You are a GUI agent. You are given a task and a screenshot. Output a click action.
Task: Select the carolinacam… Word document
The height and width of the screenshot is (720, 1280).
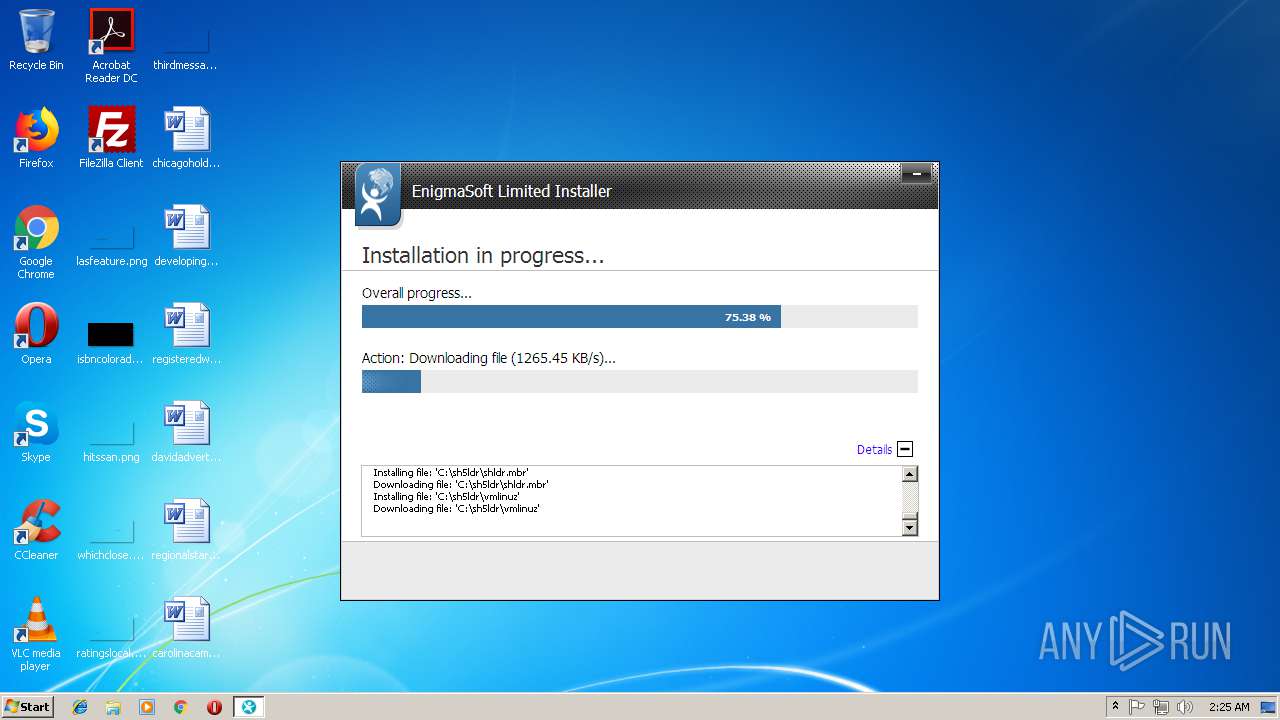point(186,628)
